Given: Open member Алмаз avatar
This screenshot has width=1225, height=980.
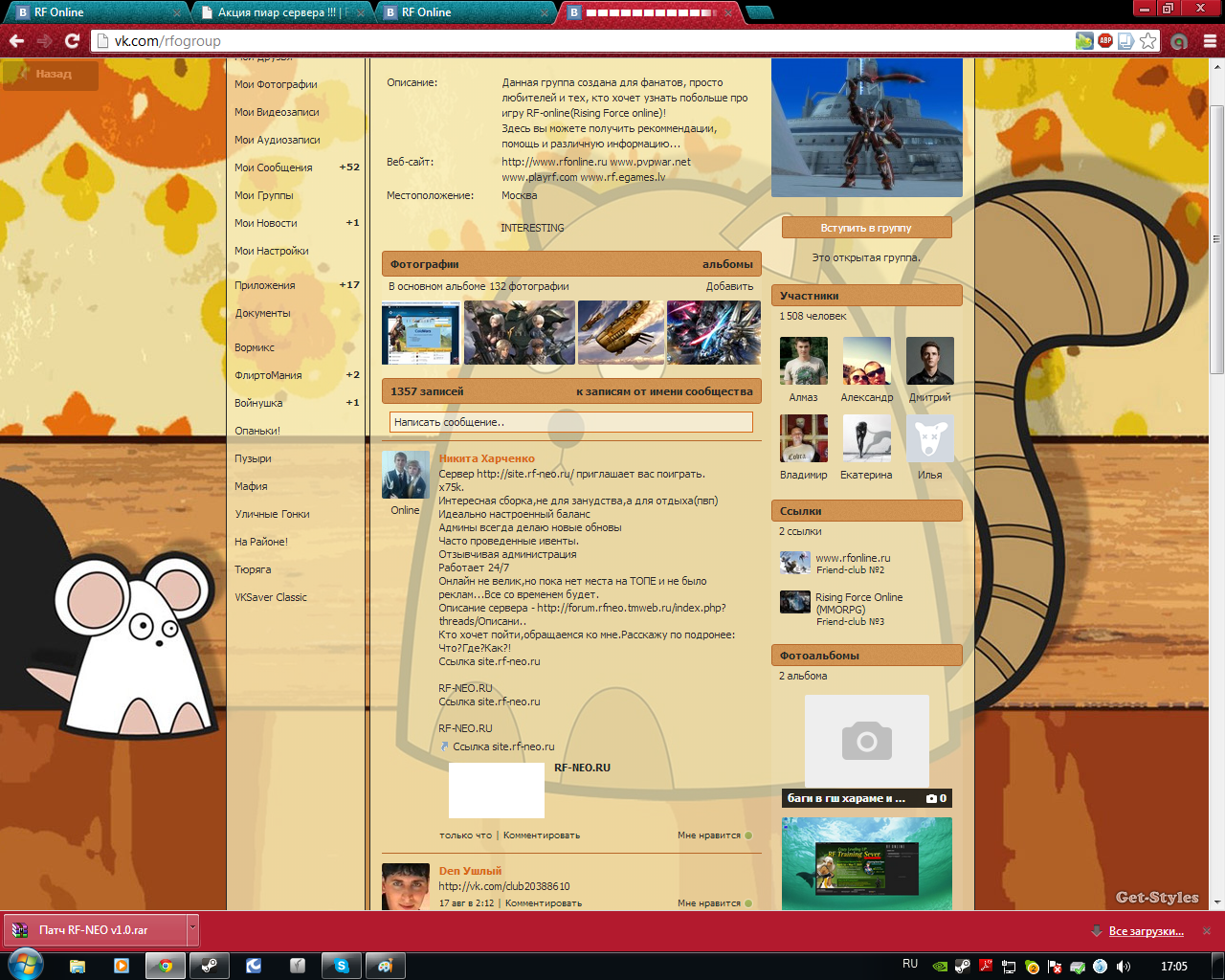Looking at the screenshot, I should pos(804,361).
